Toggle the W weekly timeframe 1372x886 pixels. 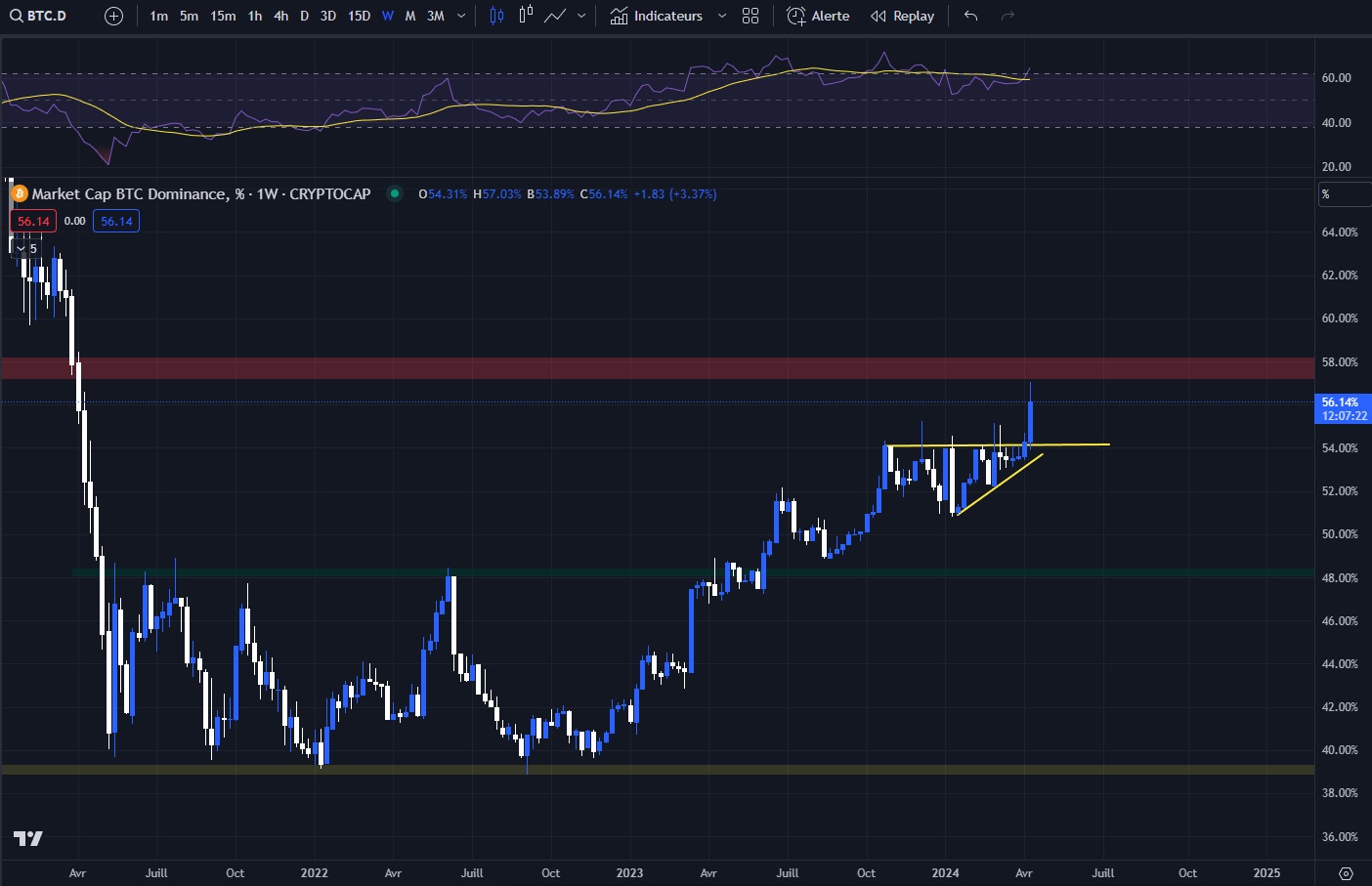[x=387, y=16]
